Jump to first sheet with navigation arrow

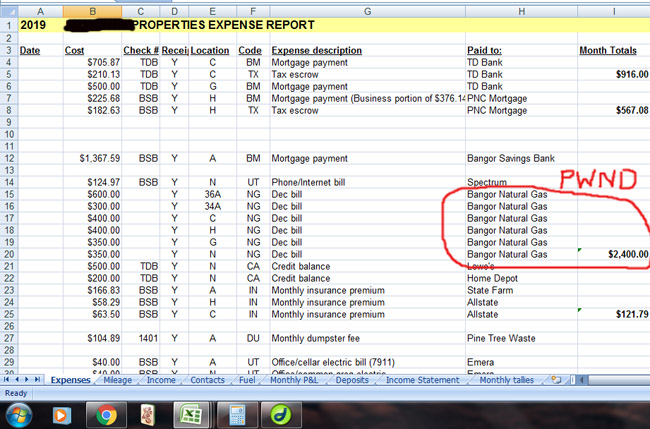7,380
